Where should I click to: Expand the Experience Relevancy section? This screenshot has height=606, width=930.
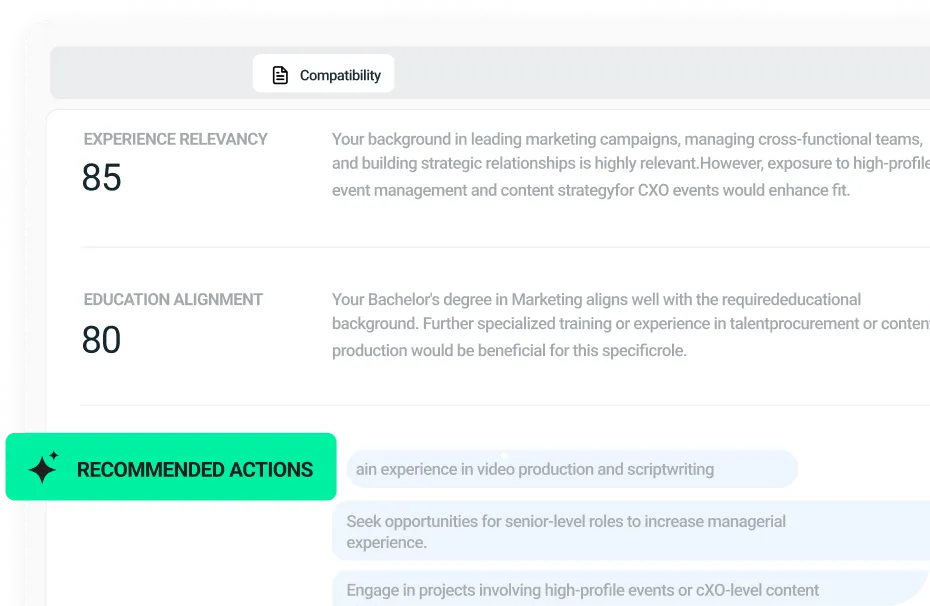(x=175, y=139)
